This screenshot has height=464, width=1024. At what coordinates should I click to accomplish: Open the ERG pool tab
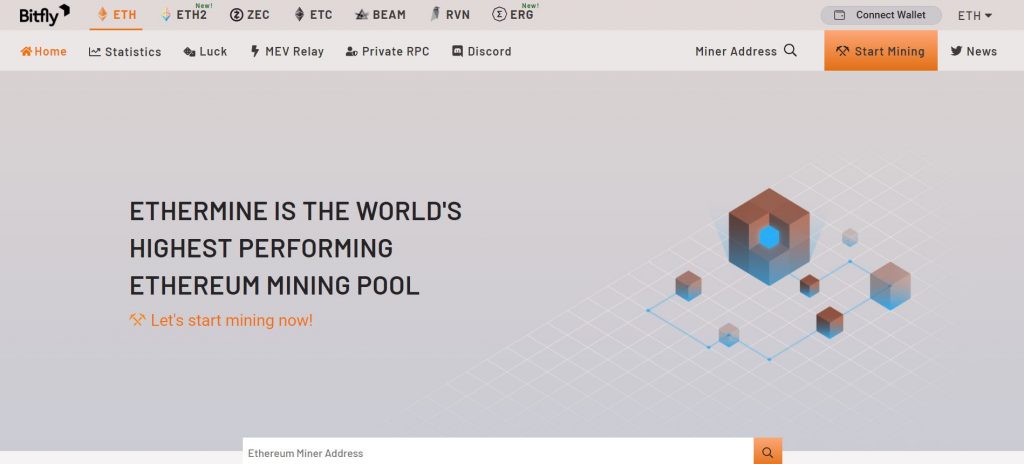pyautogui.click(x=514, y=14)
